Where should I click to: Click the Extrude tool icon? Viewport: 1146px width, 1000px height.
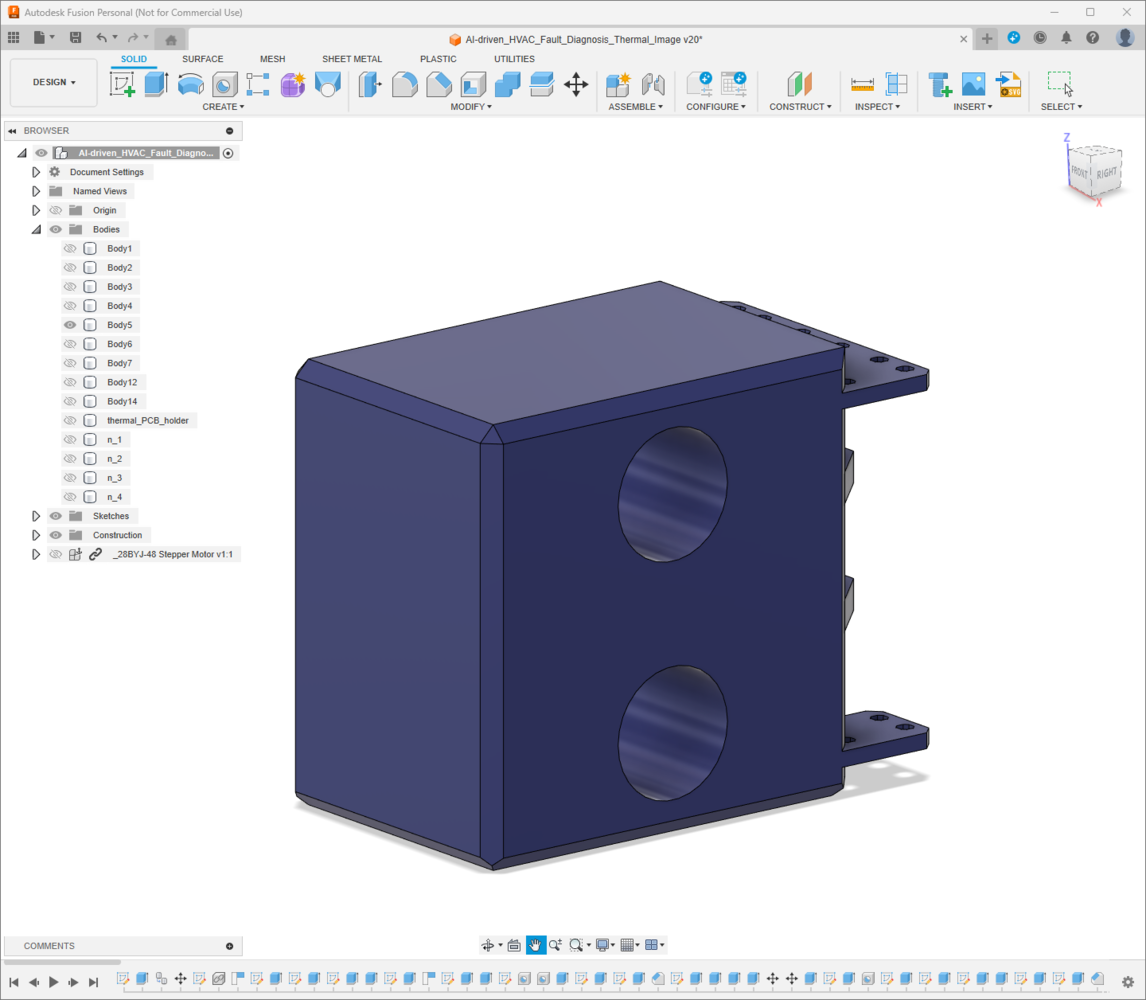click(x=156, y=85)
